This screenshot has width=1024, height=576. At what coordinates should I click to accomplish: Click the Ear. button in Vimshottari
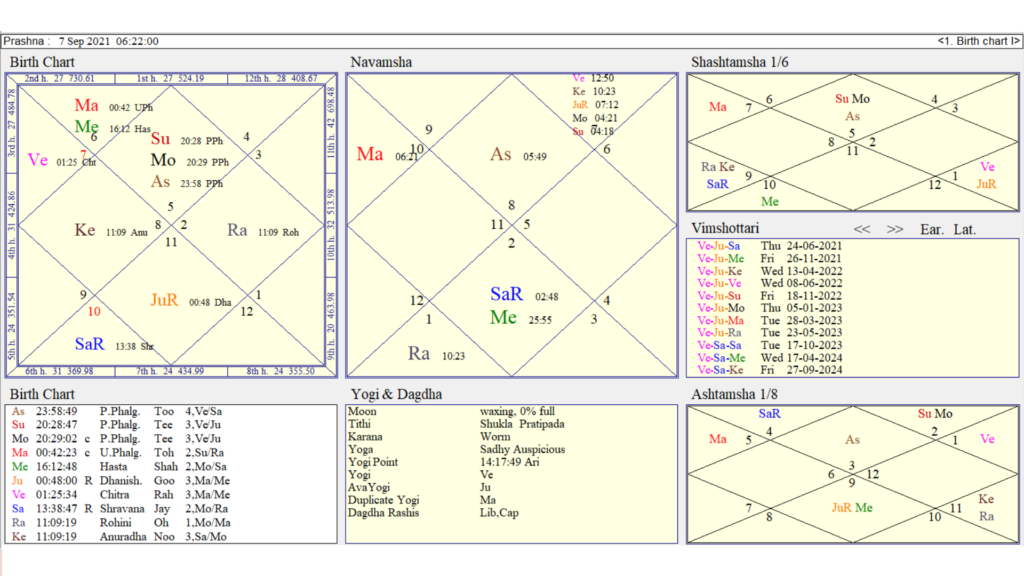(x=932, y=229)
